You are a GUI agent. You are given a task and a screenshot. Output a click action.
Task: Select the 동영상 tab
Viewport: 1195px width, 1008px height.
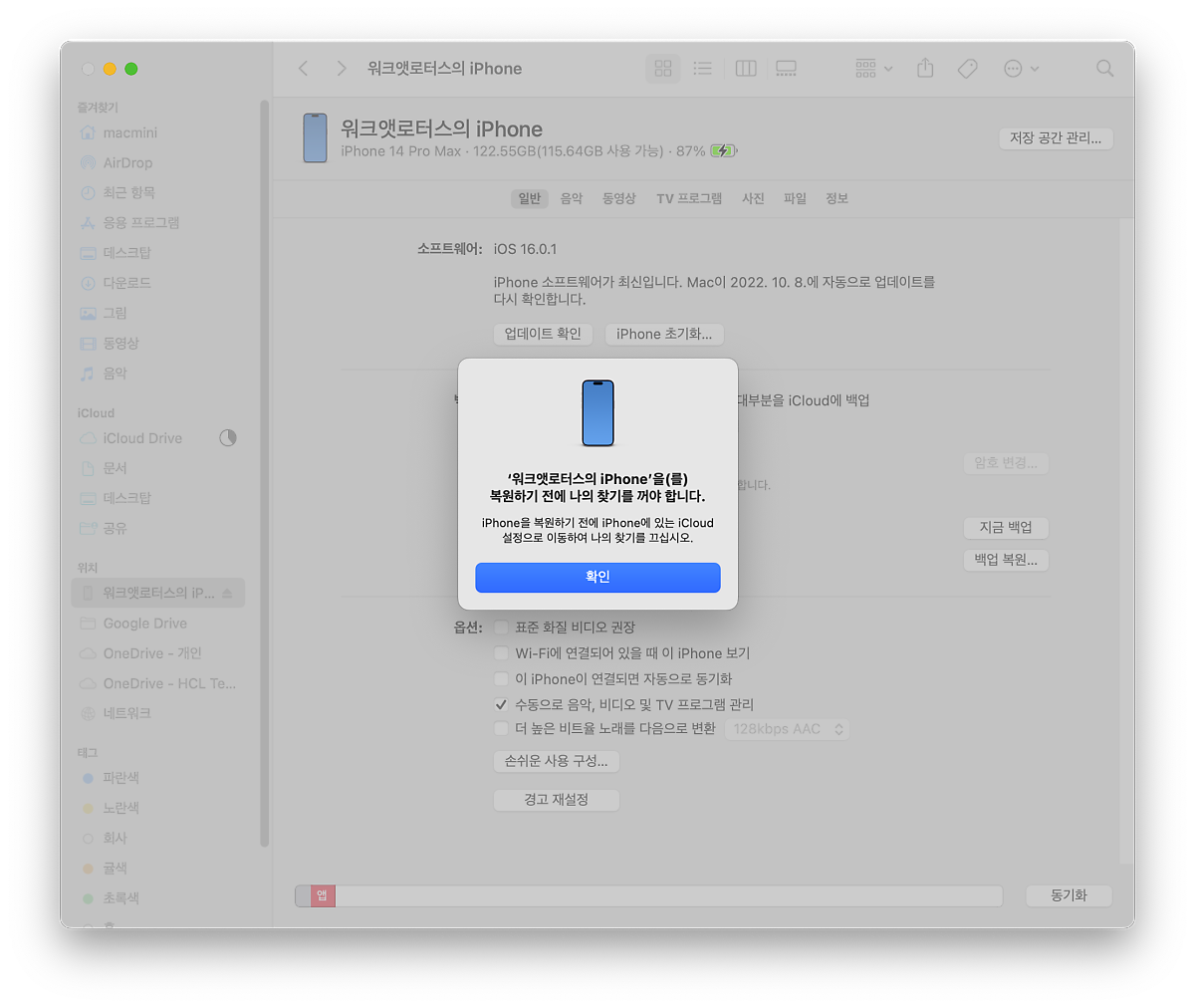[618, 198]
